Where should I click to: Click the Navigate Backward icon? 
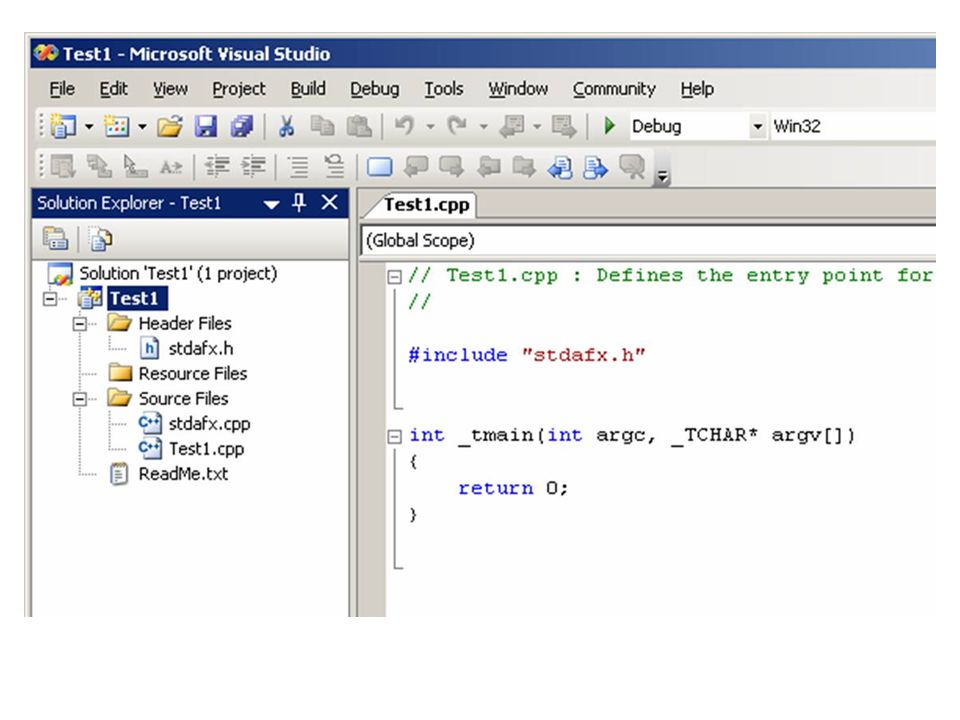click(512, 126)
